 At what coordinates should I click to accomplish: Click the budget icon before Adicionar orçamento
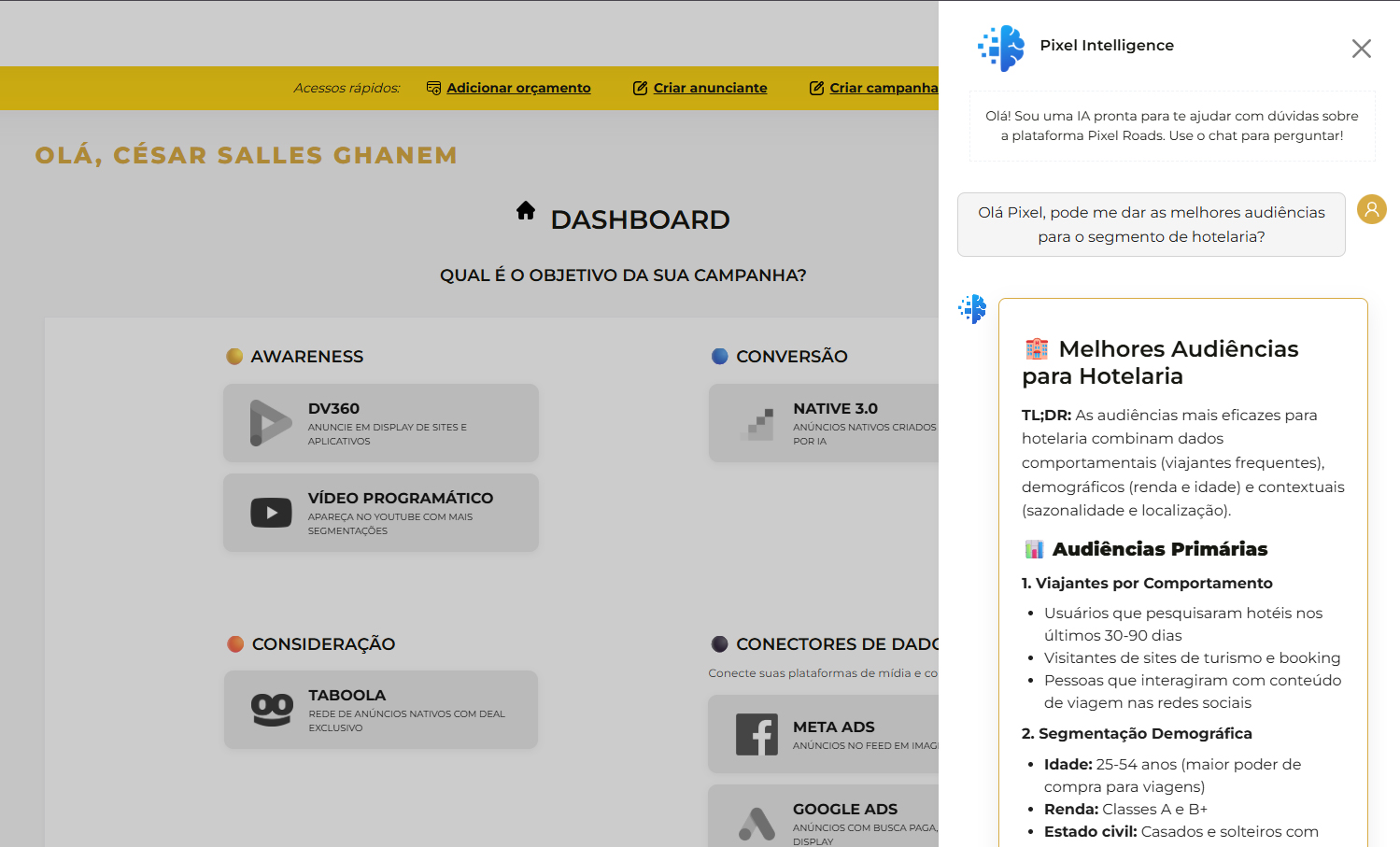pos(433,88)
